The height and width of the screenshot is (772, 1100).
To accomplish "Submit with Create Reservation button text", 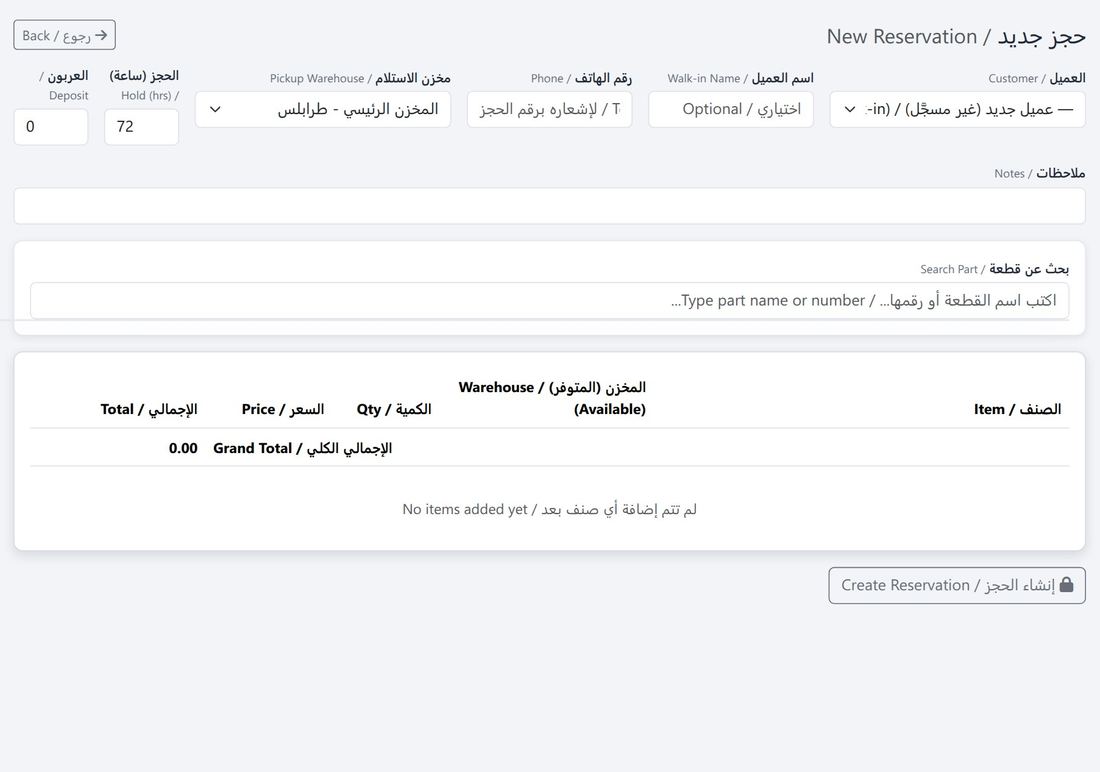I will click(948, 585).
